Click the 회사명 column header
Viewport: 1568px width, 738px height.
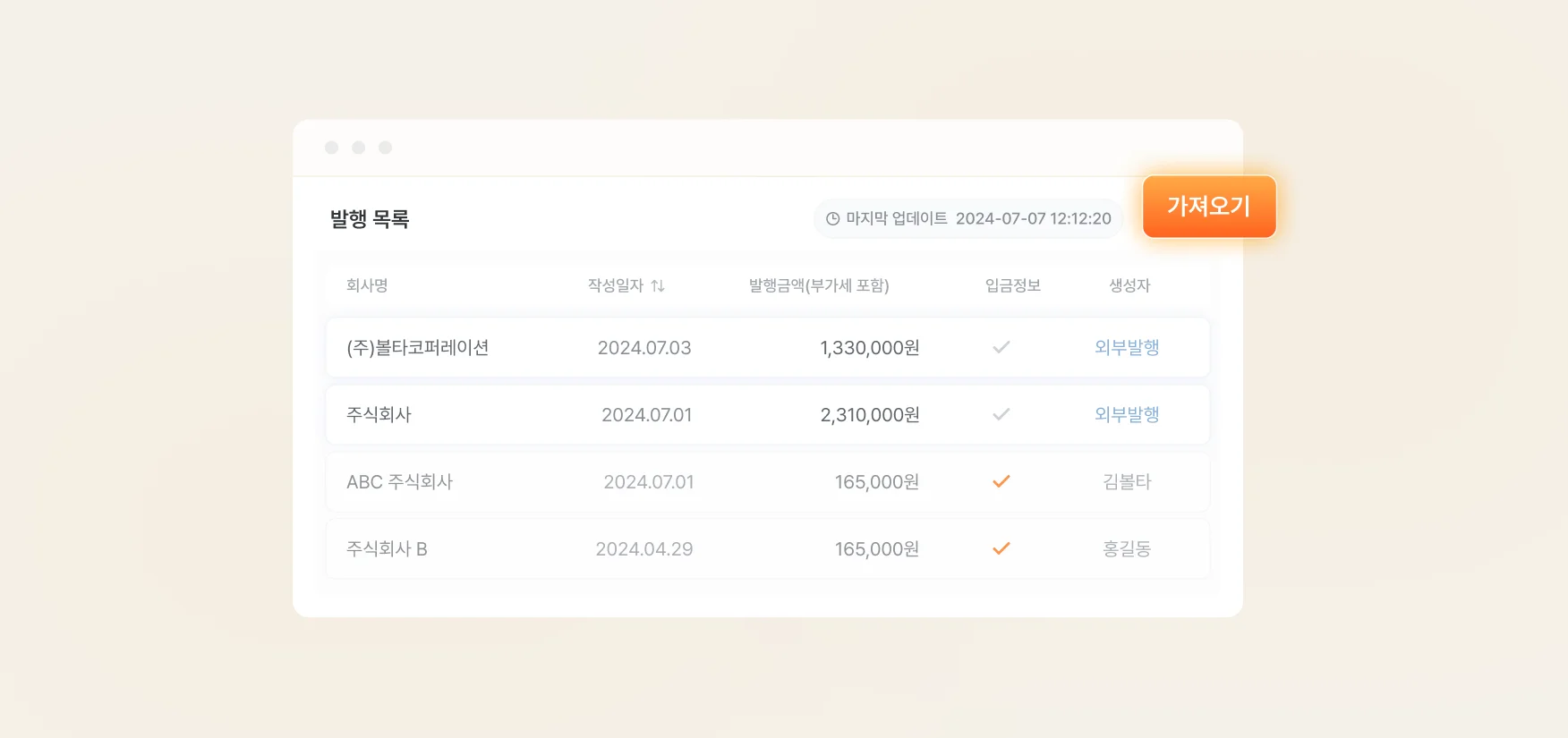(x=367, y=285)
